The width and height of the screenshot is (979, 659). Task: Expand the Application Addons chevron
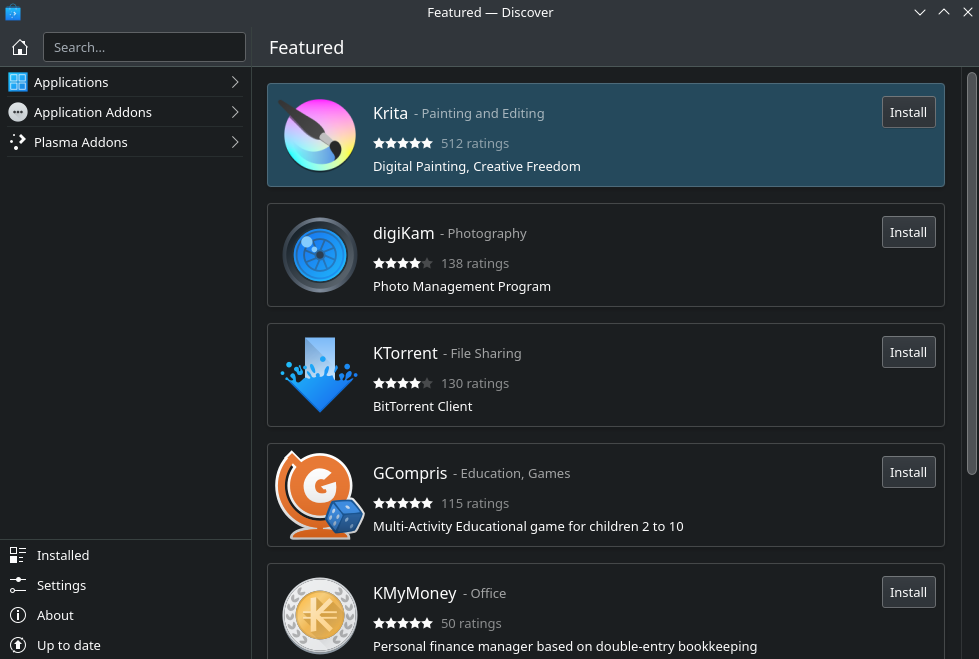[235, 112]
